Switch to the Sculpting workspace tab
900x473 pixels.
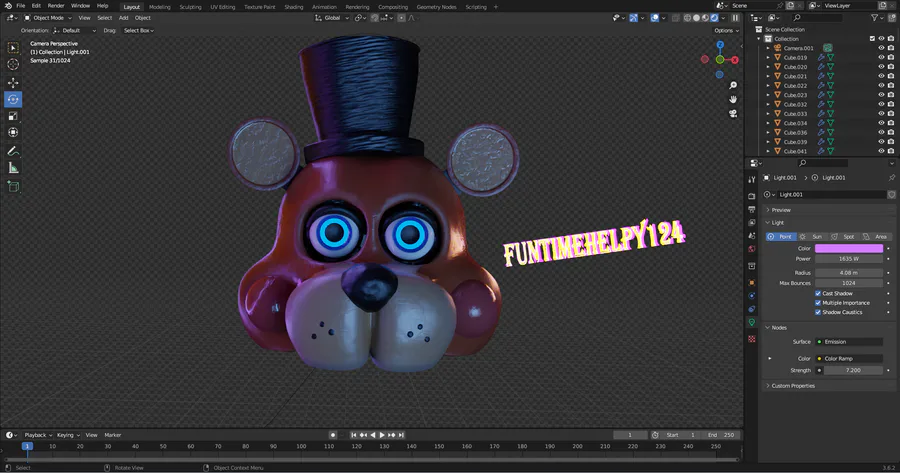[x=191, y=7]
